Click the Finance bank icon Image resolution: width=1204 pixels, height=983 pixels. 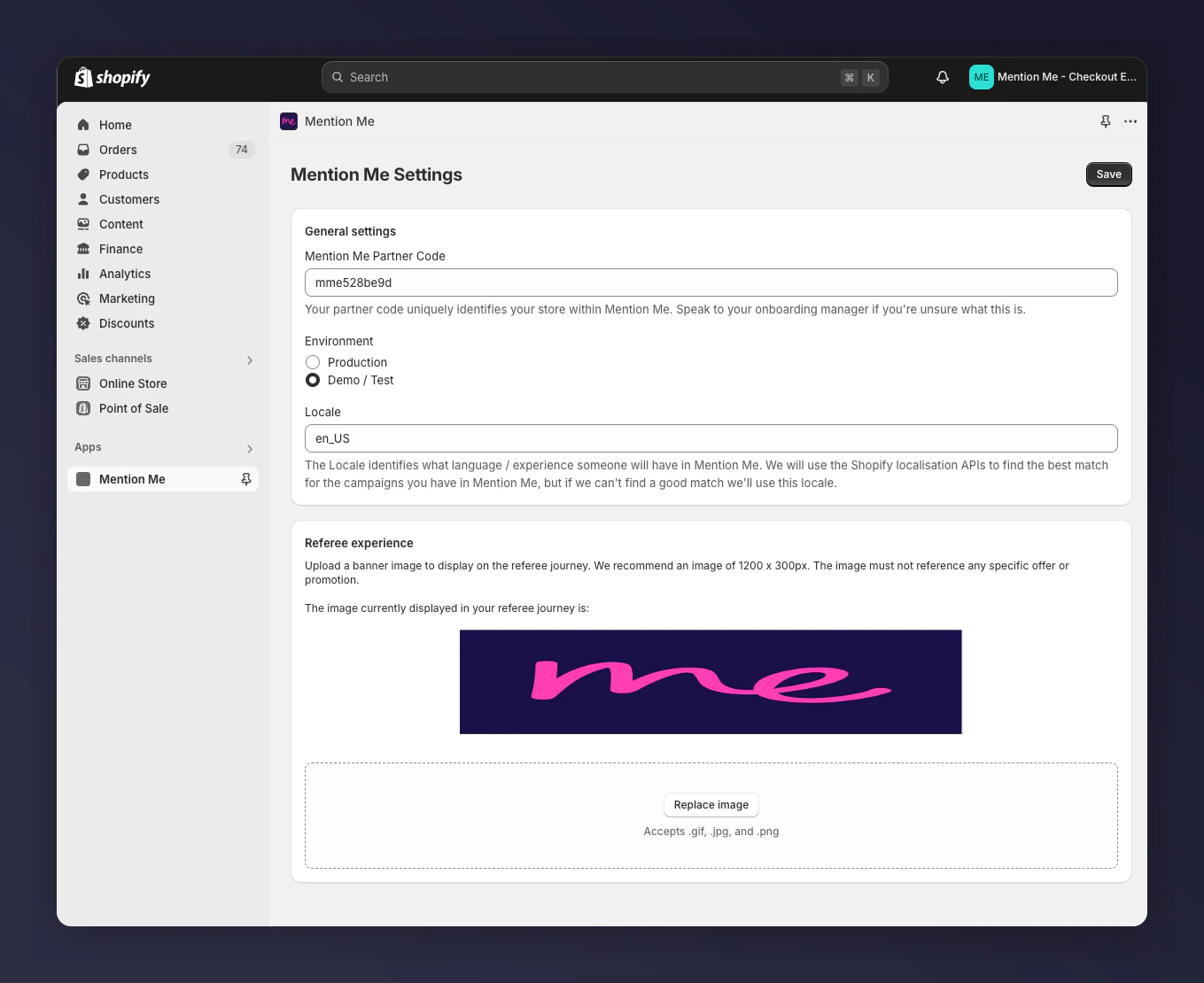point(83,249)
